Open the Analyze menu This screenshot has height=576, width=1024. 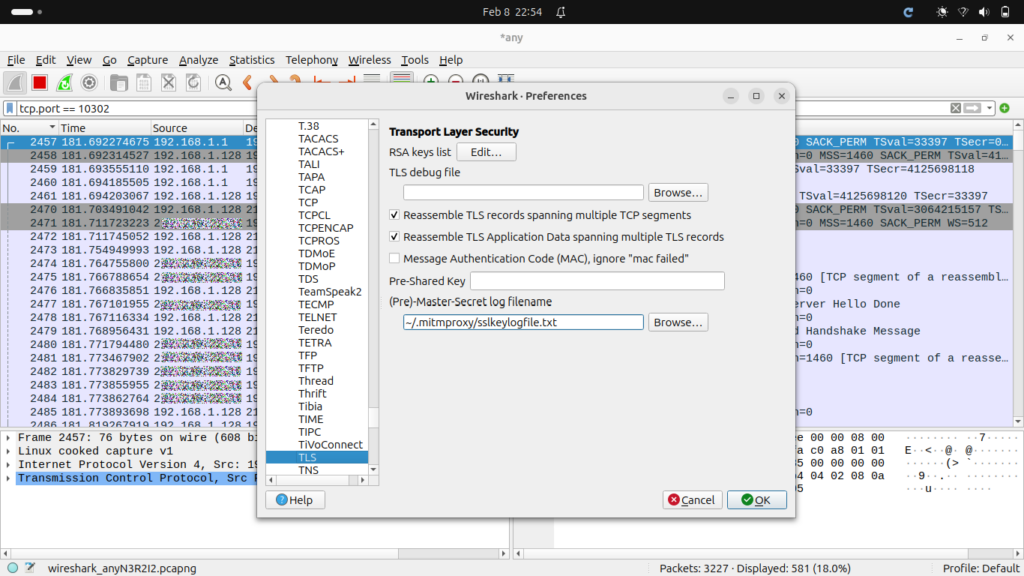[199, 60]
